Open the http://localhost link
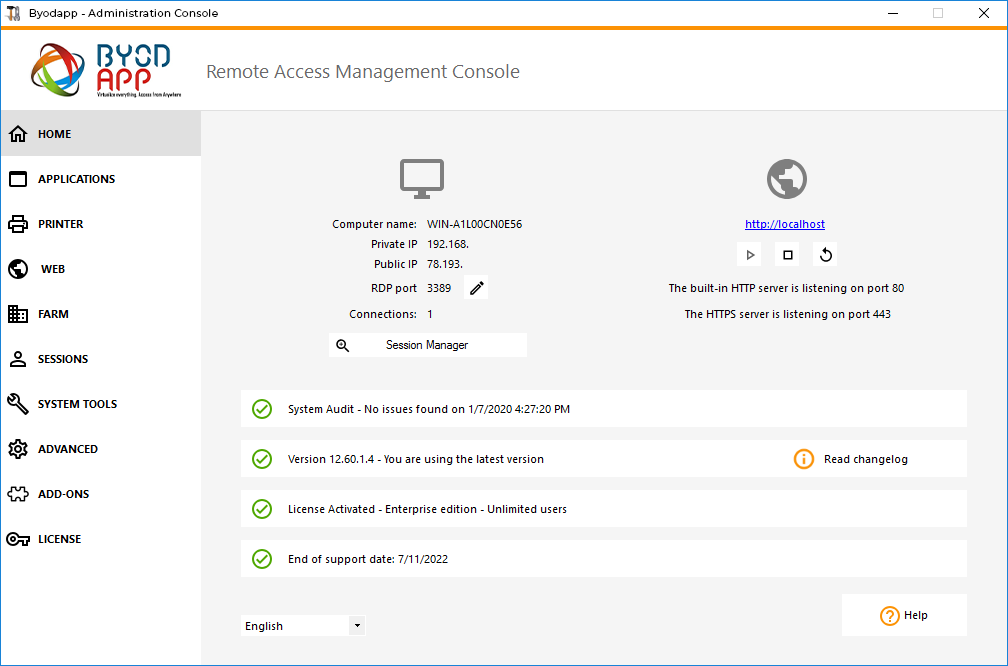This screenshot has width=1008, height=666. point(785,224)
